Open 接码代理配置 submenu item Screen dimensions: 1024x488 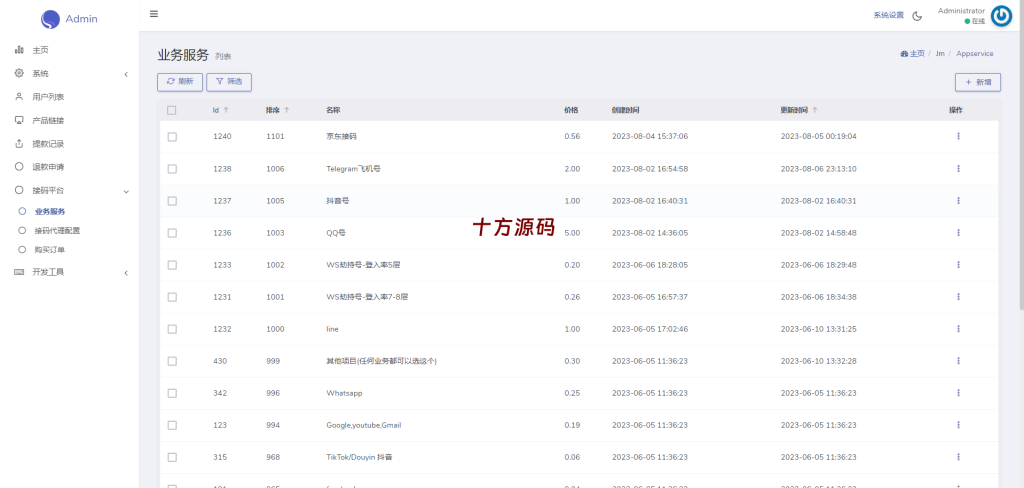point(57,231)
